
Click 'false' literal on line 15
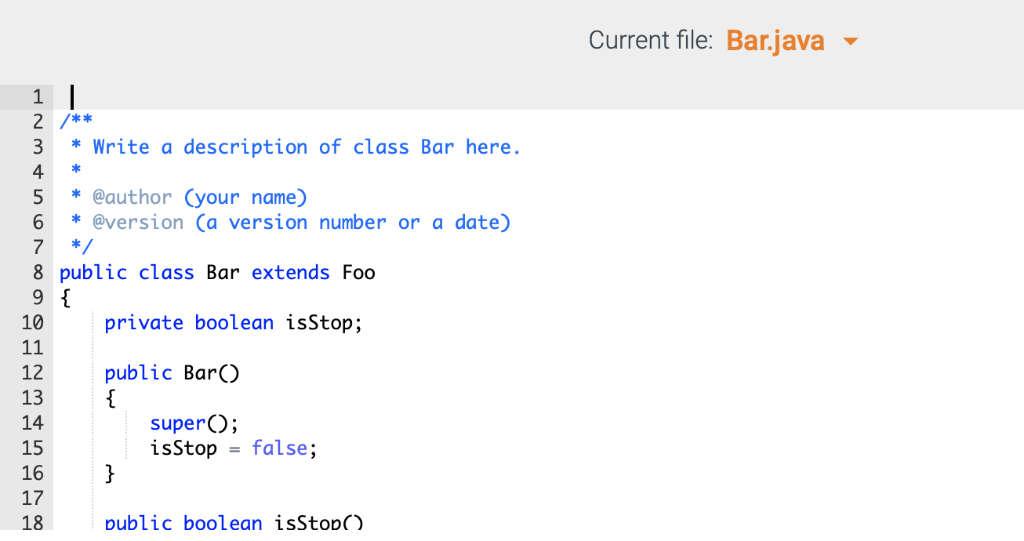[280, 448]
